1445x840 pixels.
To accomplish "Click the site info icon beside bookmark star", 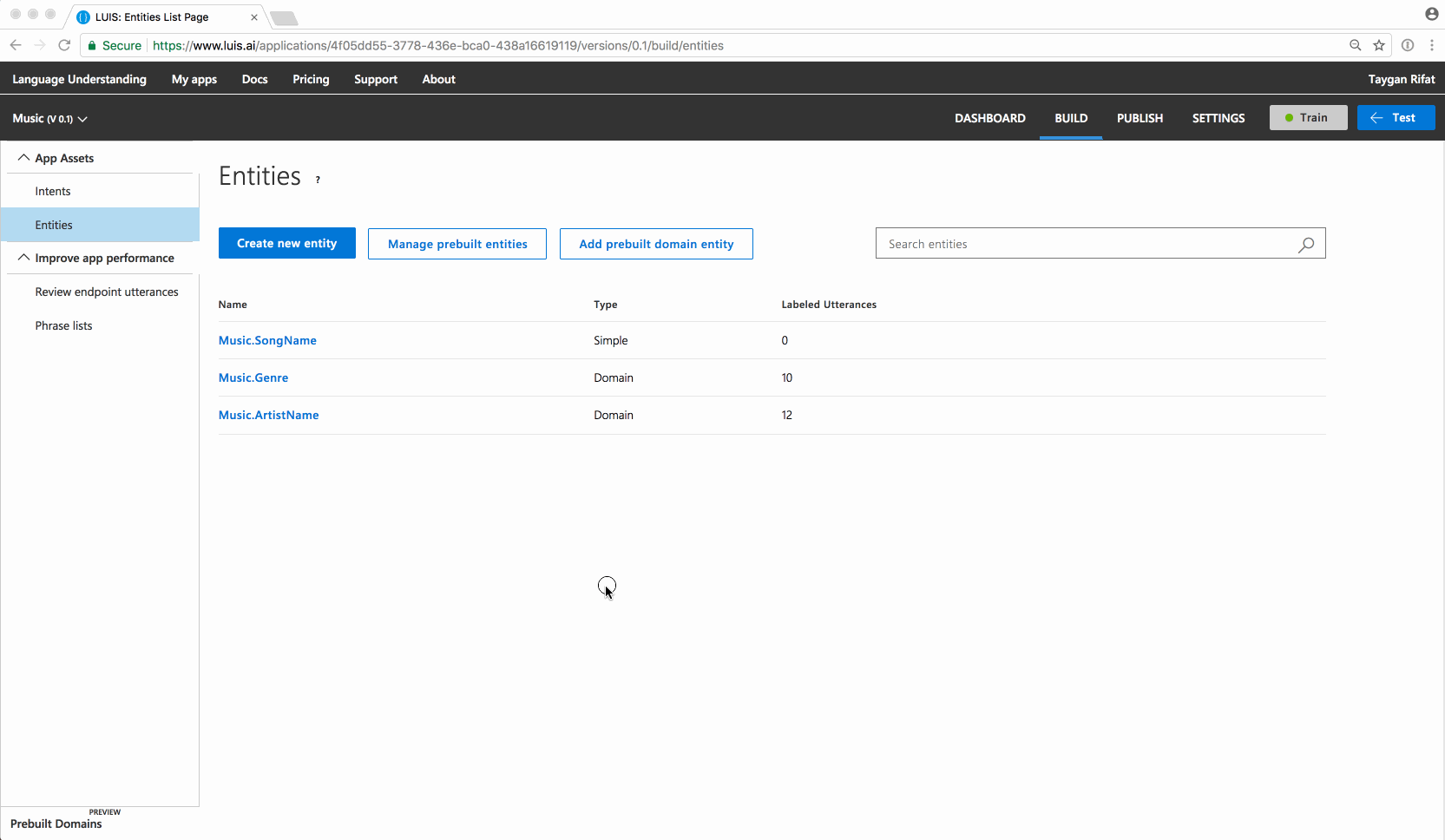I will tap(1408, 45).
